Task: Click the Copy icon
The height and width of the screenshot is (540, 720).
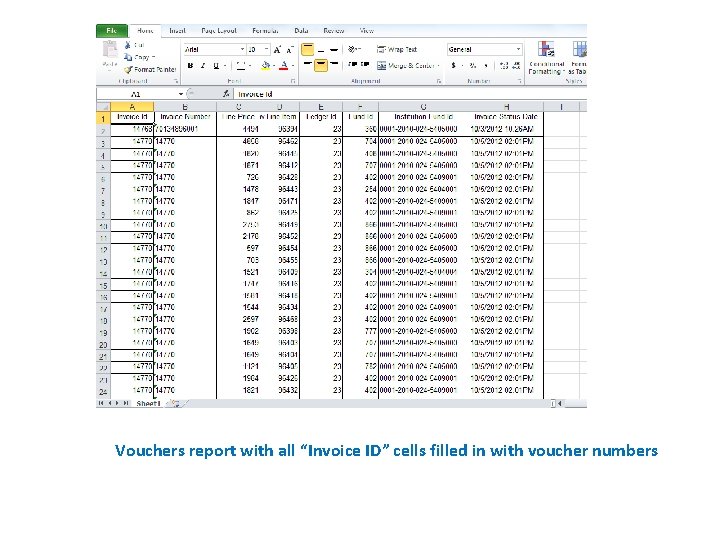Action: [x=128, y=57]
